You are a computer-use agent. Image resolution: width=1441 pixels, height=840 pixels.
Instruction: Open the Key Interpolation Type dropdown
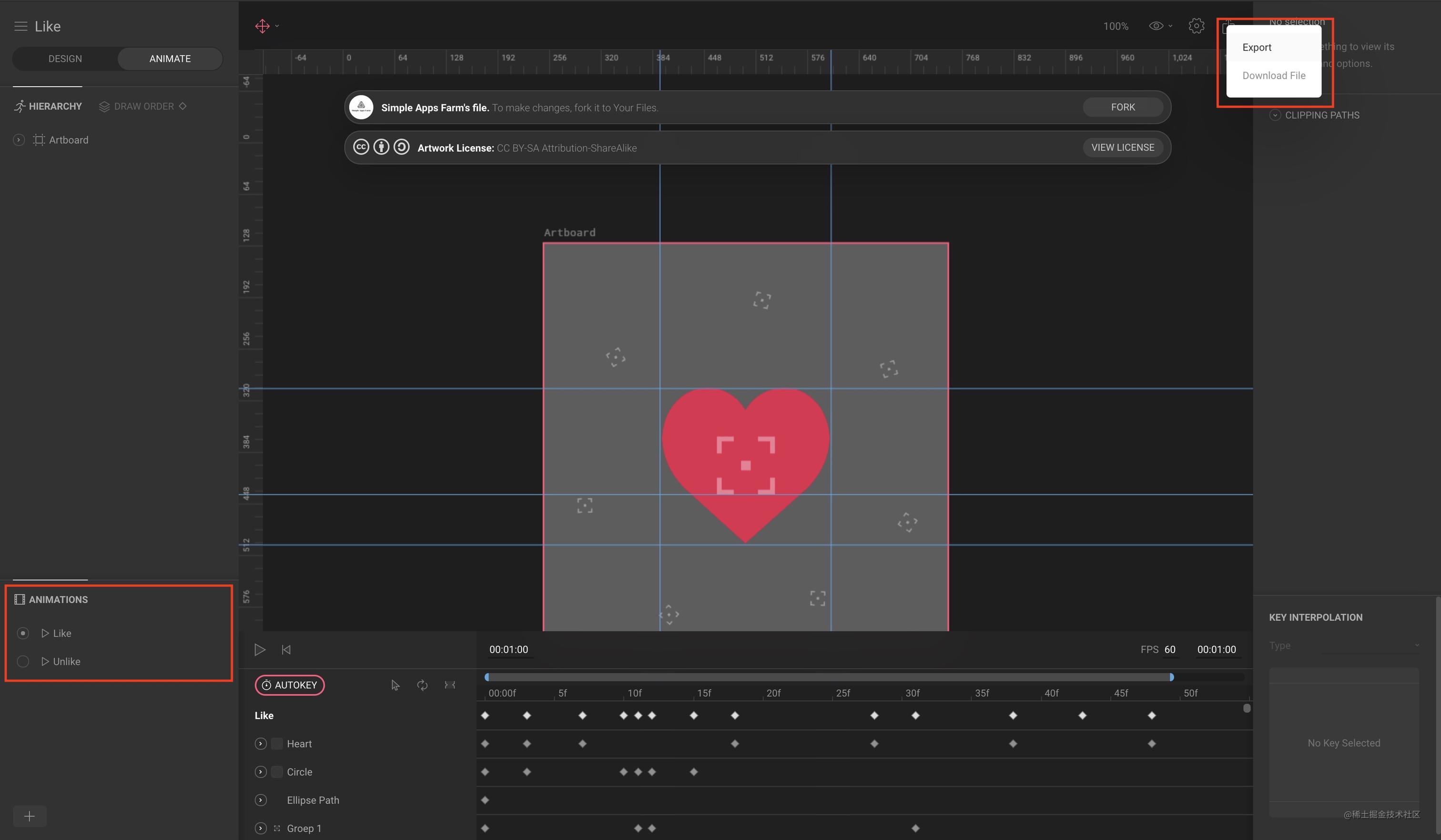pos(1344,646)
